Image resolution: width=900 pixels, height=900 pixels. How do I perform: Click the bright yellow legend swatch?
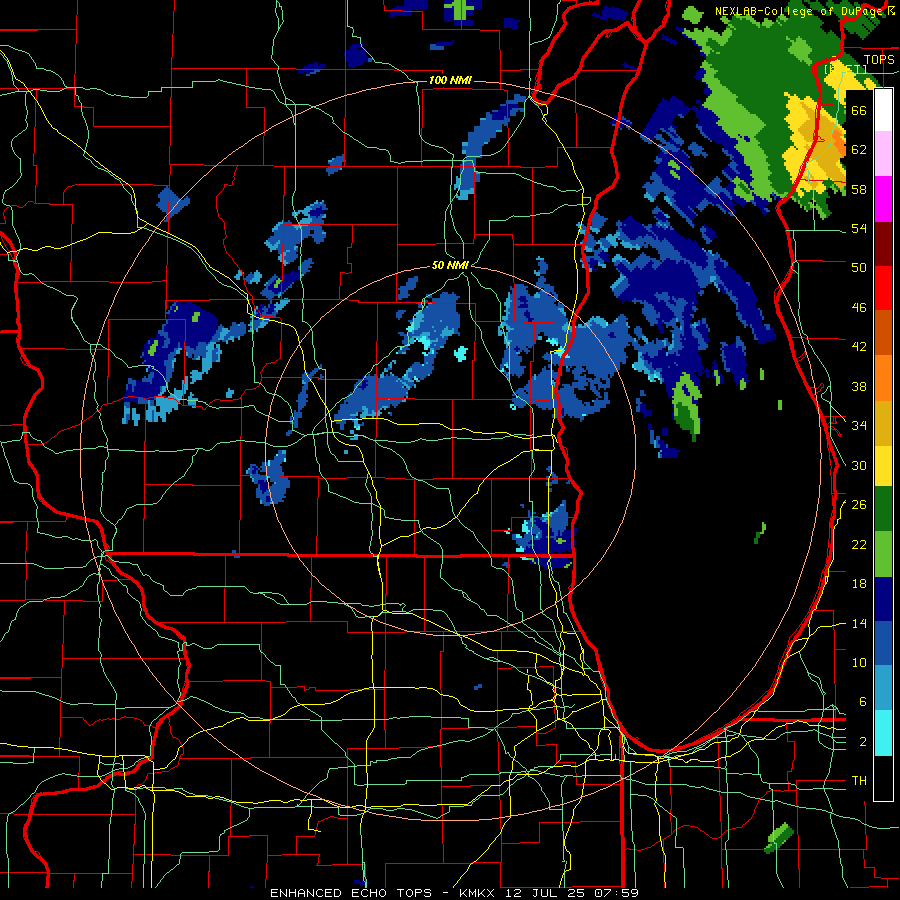[883, 465]
